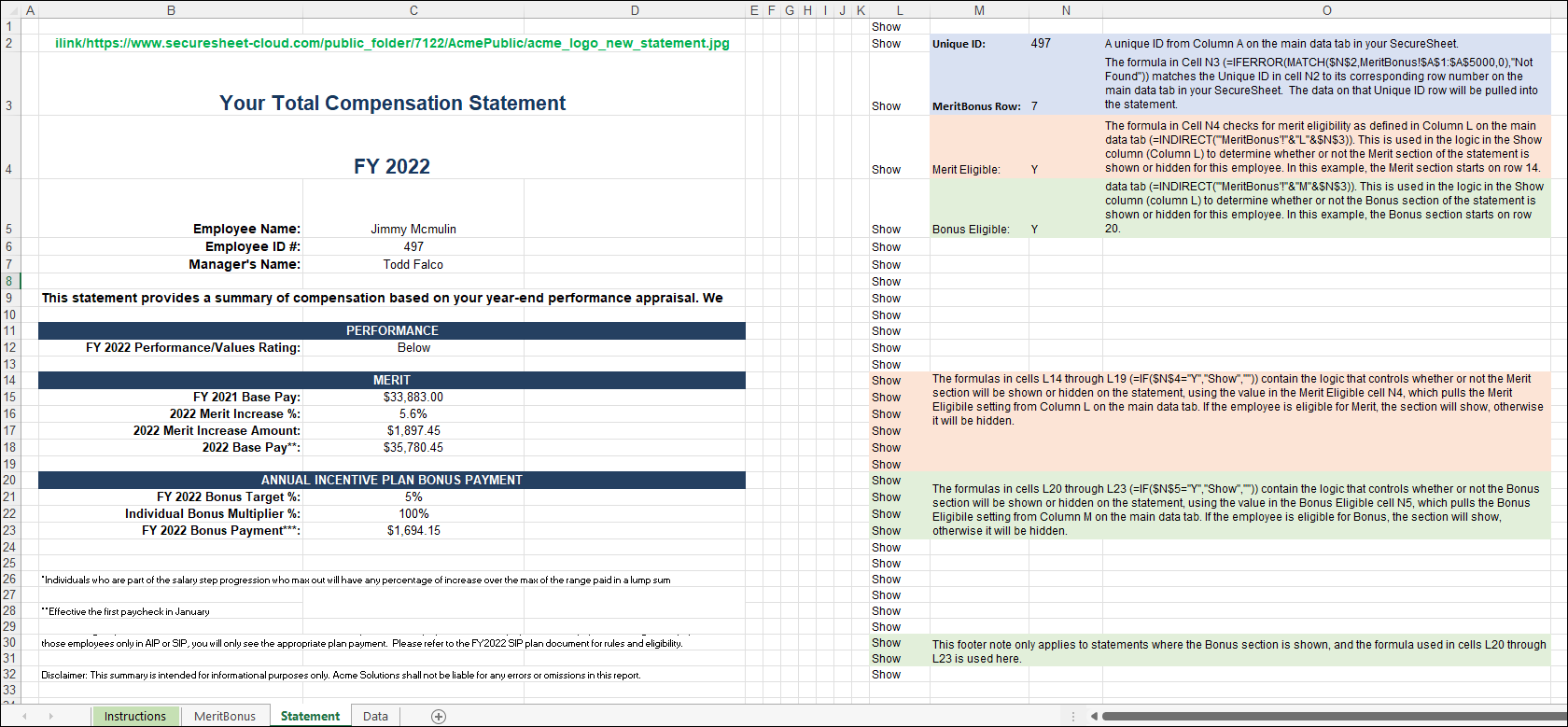Select row 14 header

tap(9, 381)
